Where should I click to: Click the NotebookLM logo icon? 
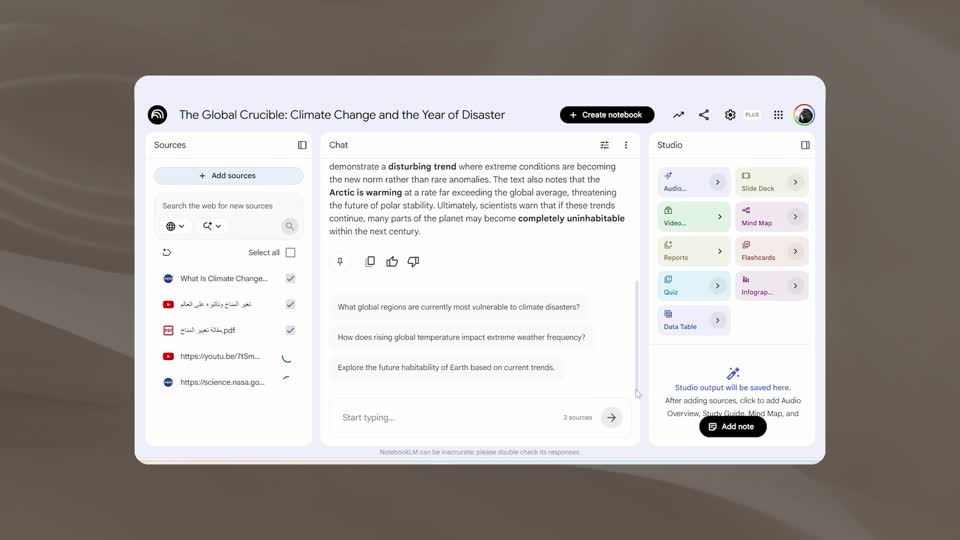coord(157,114)
